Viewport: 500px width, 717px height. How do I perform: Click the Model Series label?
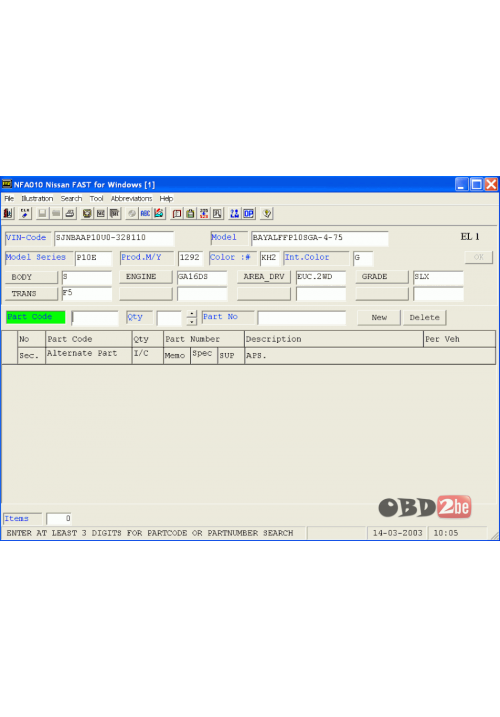39,257
